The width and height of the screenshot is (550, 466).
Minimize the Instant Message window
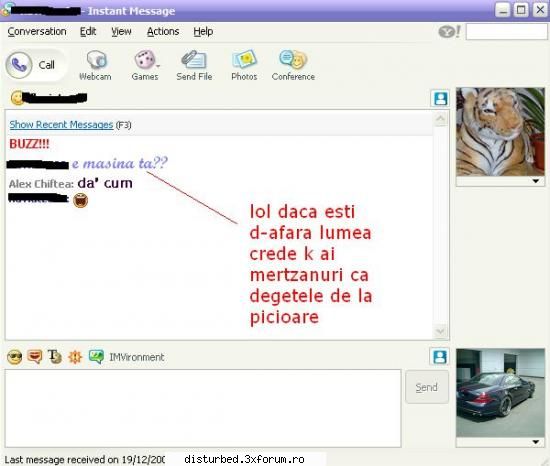point(502,9)
